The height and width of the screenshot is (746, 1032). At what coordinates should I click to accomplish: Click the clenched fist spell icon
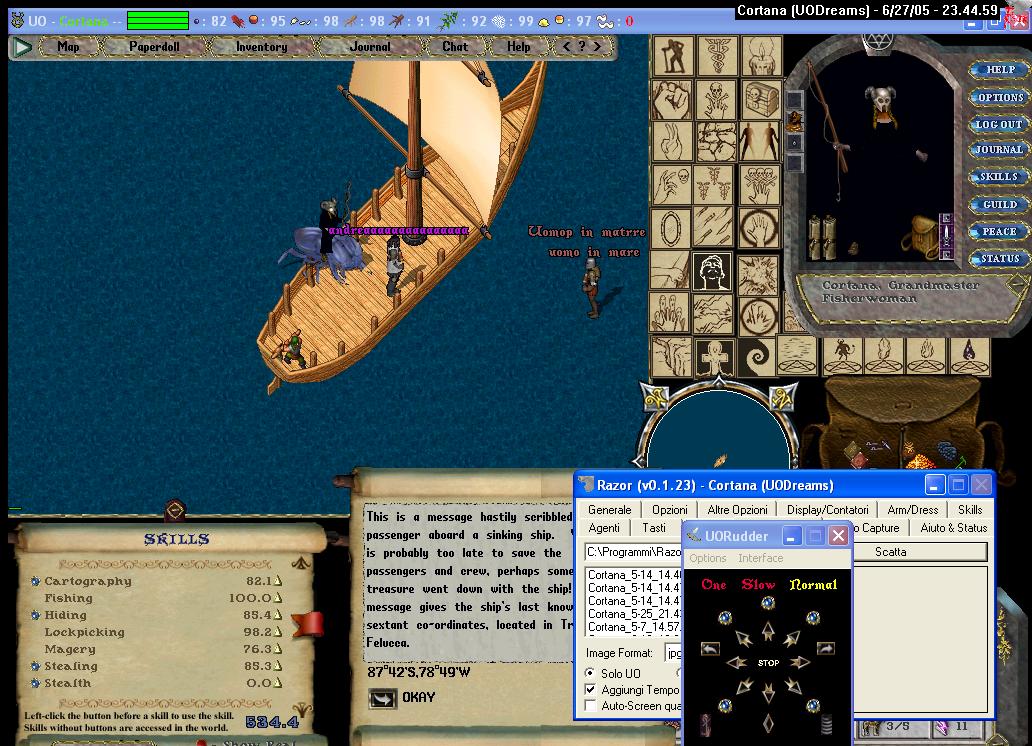(671, 100)
